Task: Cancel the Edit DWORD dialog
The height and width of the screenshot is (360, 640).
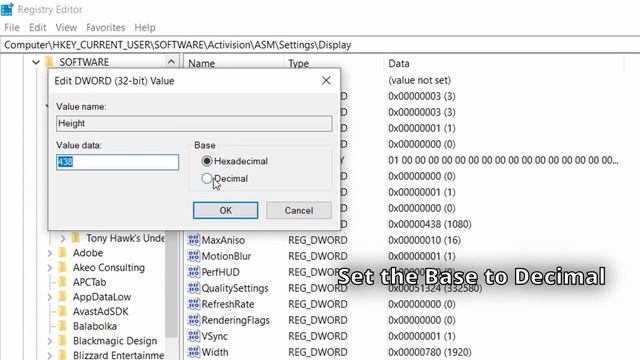Action: pos(299,210)
